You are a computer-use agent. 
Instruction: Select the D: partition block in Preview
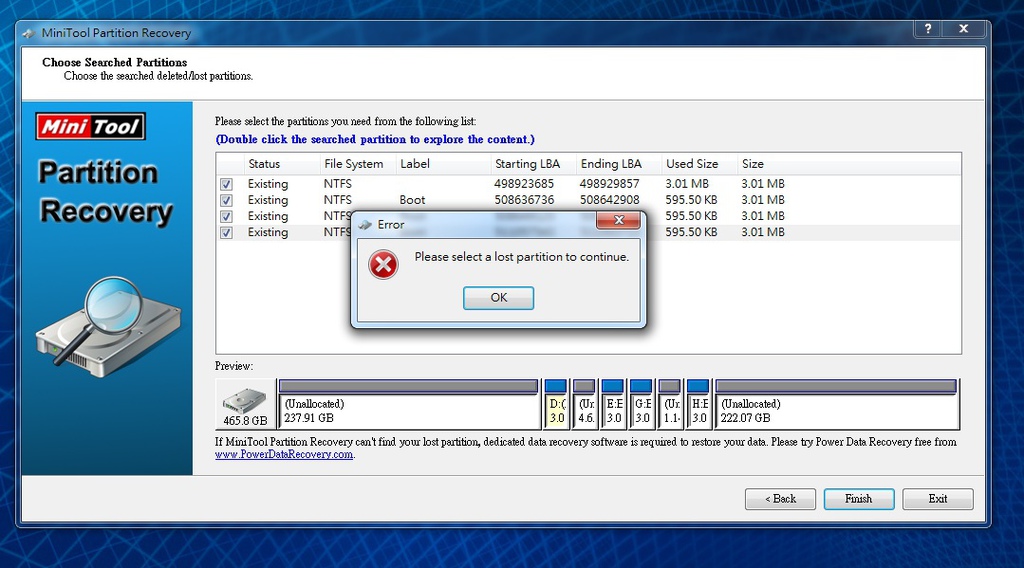click(x=556, y=404)
